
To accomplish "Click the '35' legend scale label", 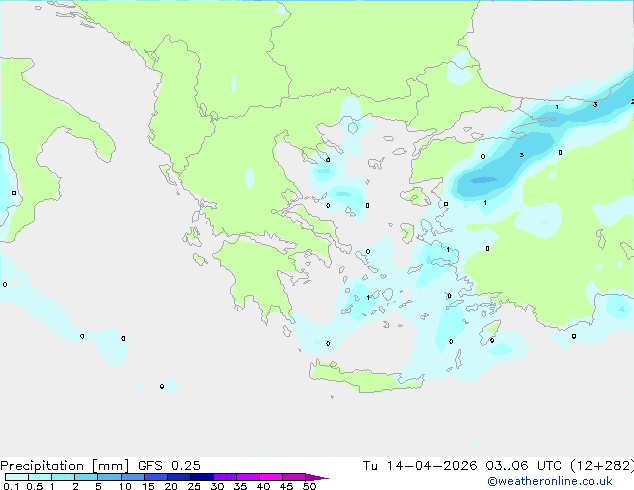I will [x=240, y=486].
